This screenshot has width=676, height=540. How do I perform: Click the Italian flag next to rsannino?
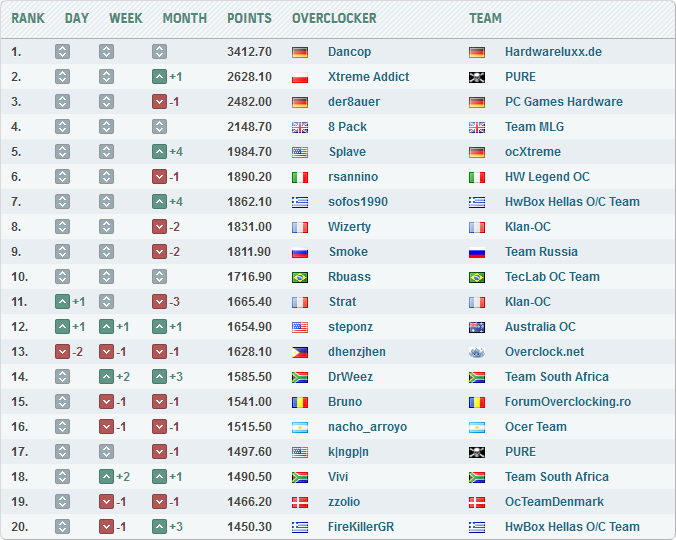[x=300, y=178]
